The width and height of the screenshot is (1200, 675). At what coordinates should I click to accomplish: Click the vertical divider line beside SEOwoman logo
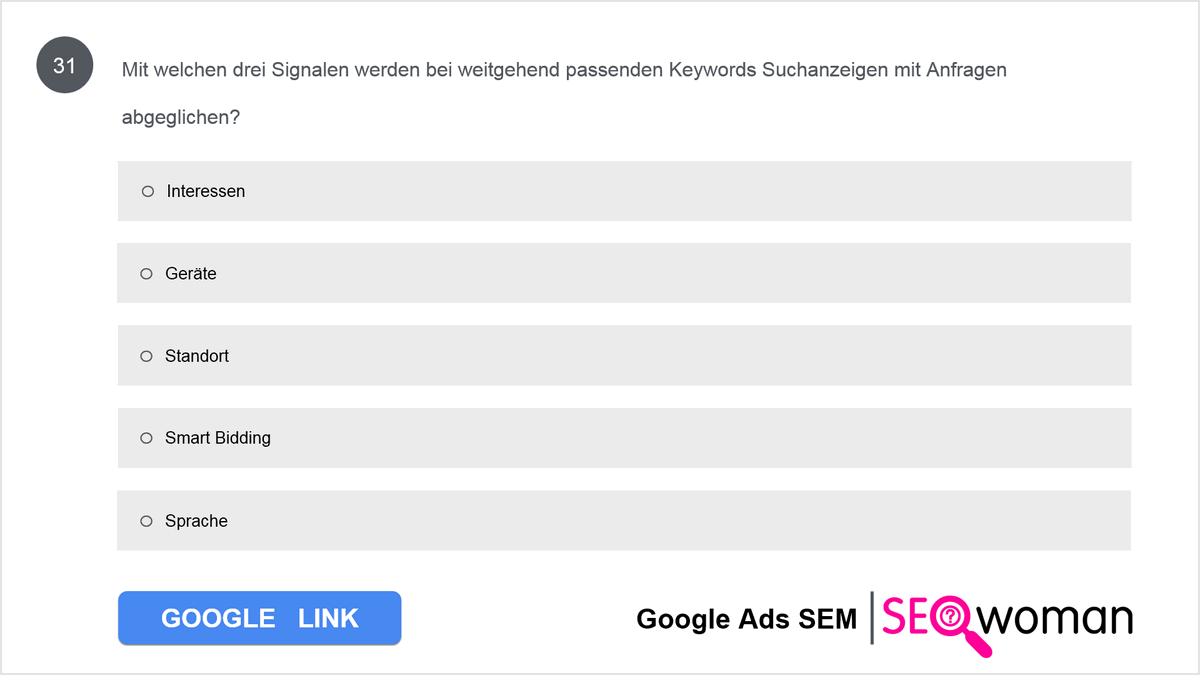[872, 617]
